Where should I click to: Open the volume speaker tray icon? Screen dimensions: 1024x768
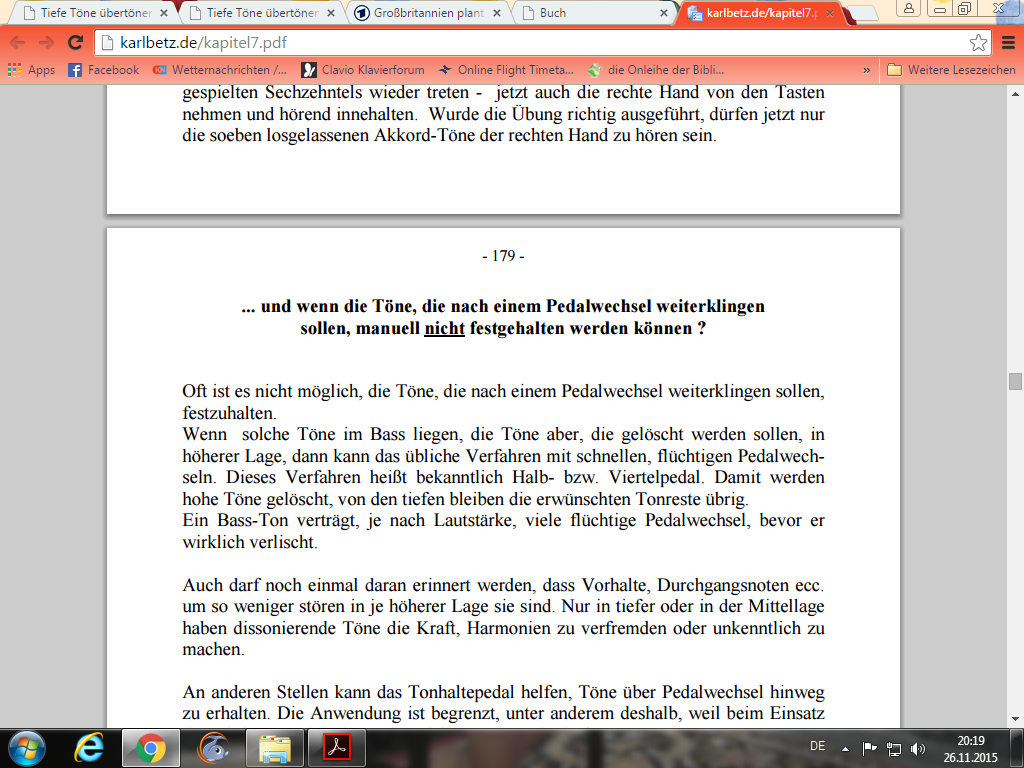[918, 748]
